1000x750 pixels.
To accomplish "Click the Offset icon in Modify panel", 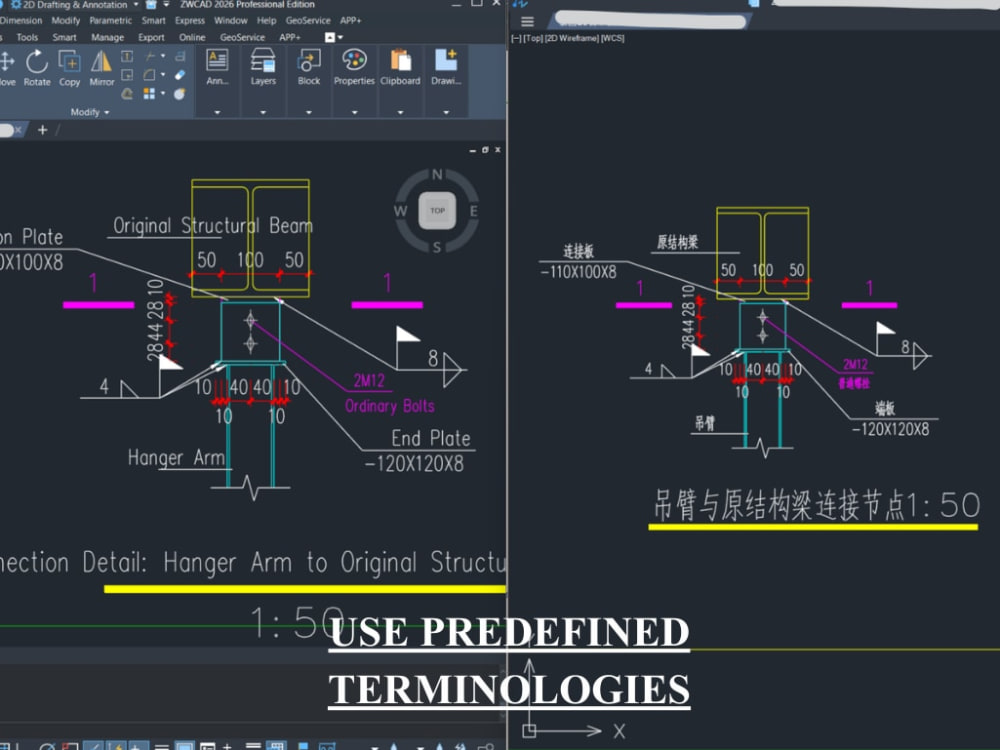I will (x=127, y=94).
